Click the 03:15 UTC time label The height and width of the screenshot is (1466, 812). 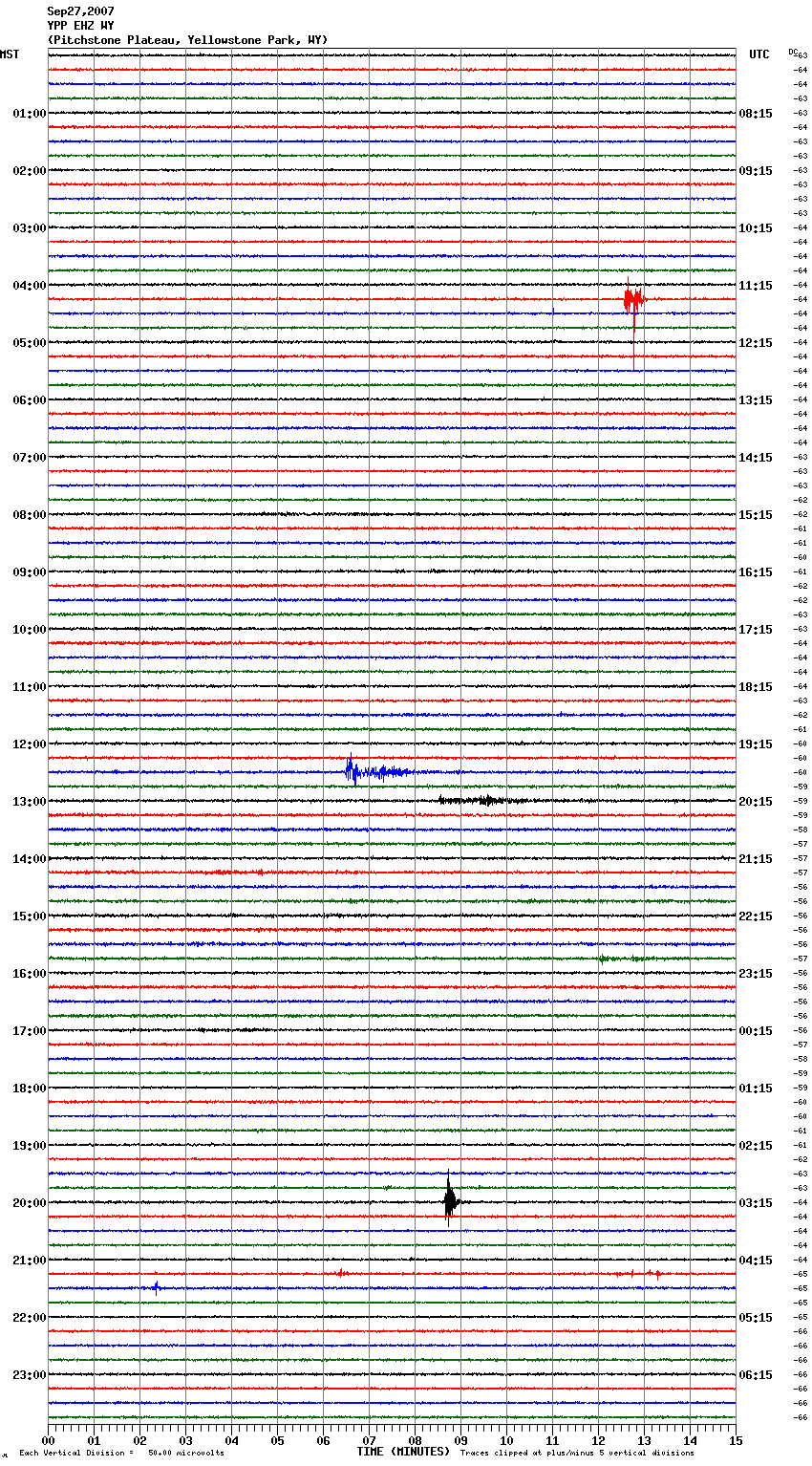pos(756,1203)
